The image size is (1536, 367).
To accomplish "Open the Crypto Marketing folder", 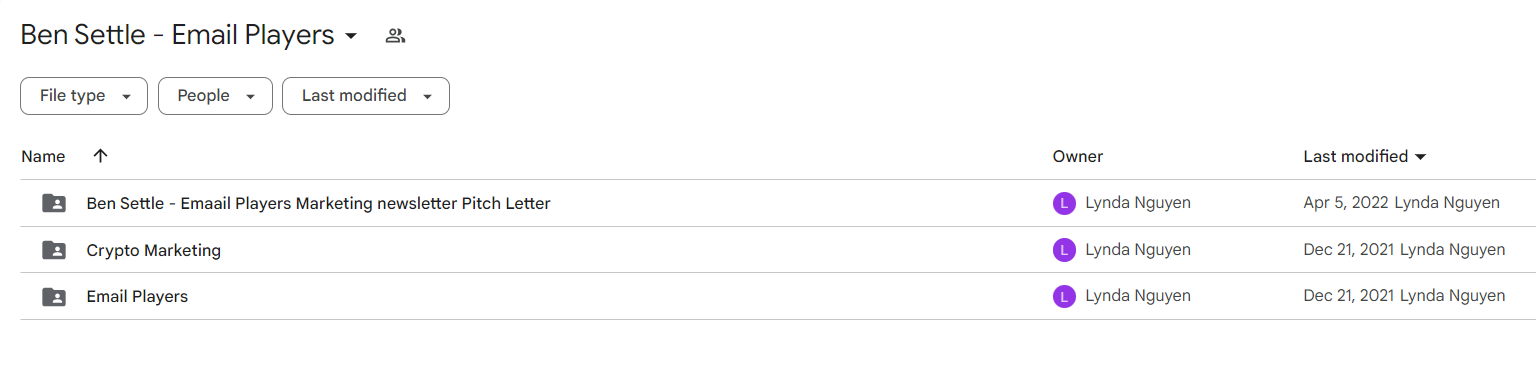I will tap(154, 250).
